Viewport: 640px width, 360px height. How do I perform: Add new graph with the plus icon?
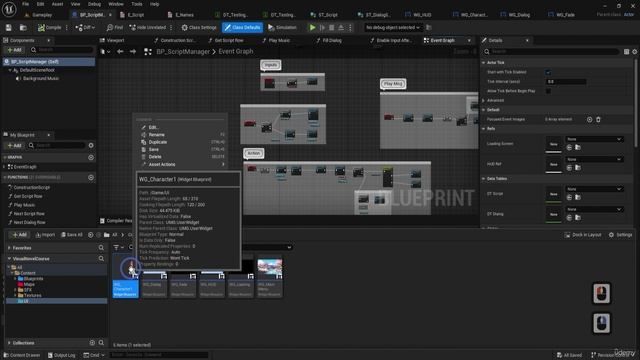coord(91,157)
